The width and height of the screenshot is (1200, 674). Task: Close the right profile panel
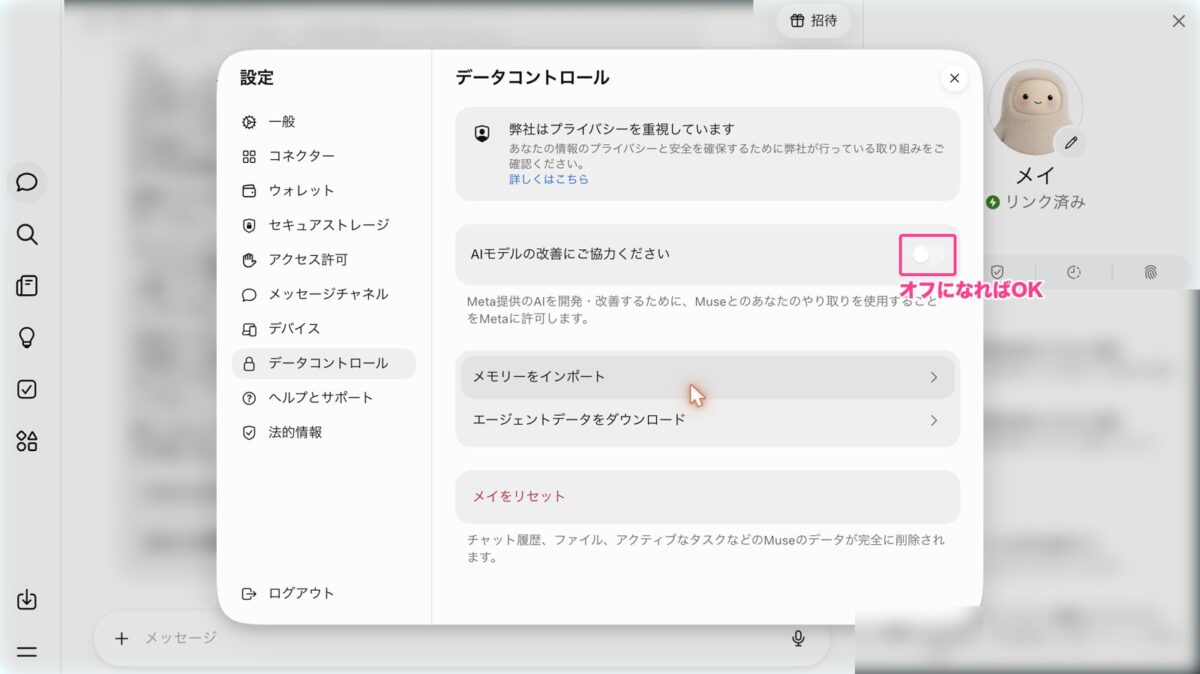(x=1179, y=21)
